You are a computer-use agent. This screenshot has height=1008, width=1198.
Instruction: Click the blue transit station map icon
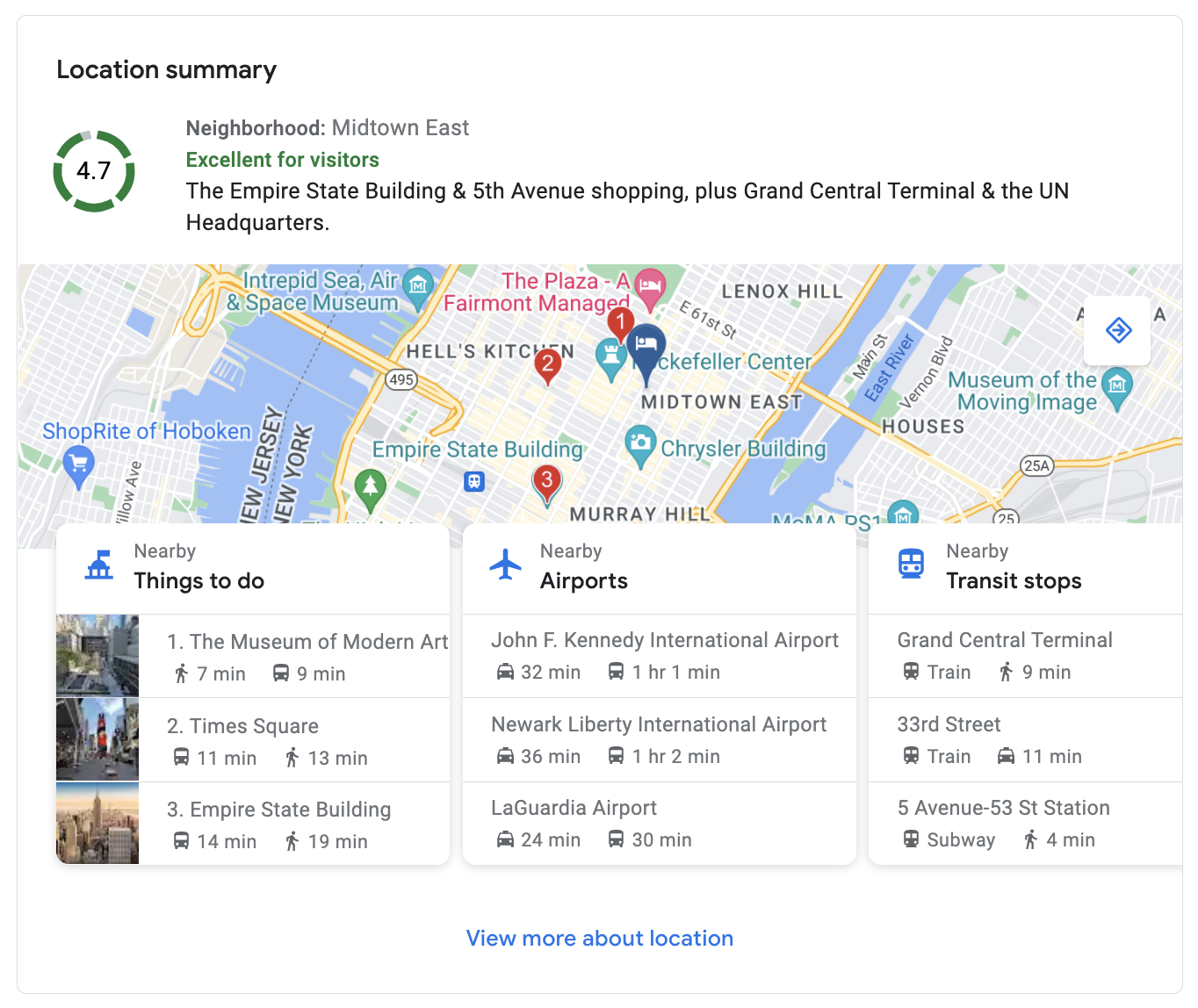474,481
